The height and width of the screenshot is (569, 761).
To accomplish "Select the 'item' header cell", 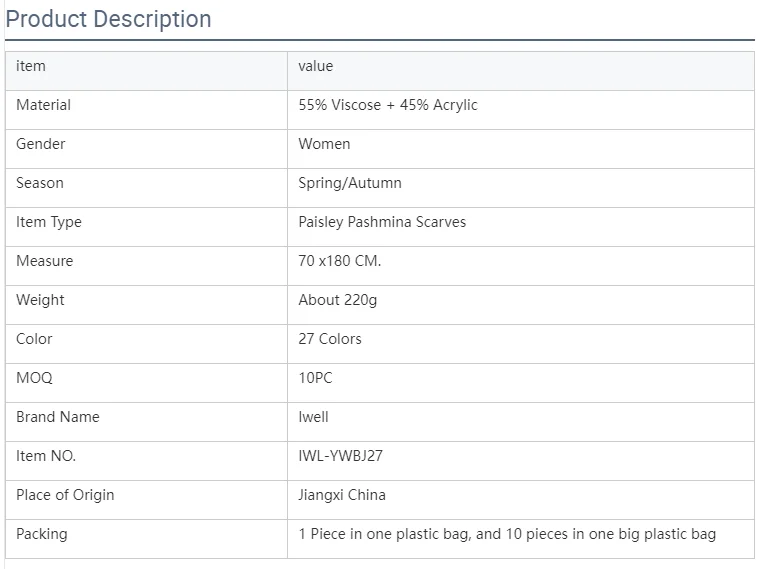I will pos(31,66).
